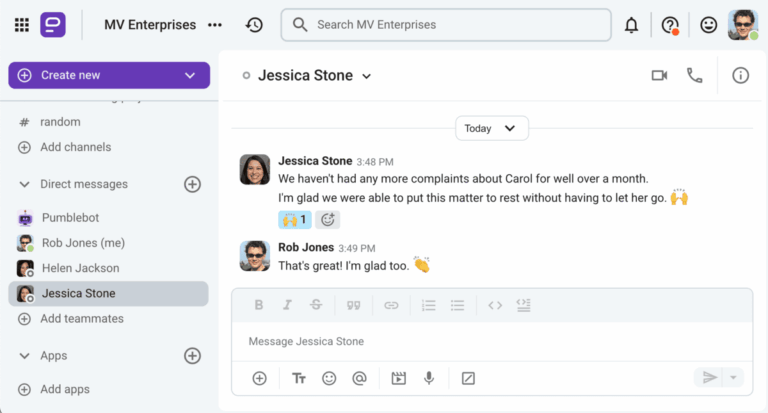Collapse the Direct messages section

(x=25, y=184)
